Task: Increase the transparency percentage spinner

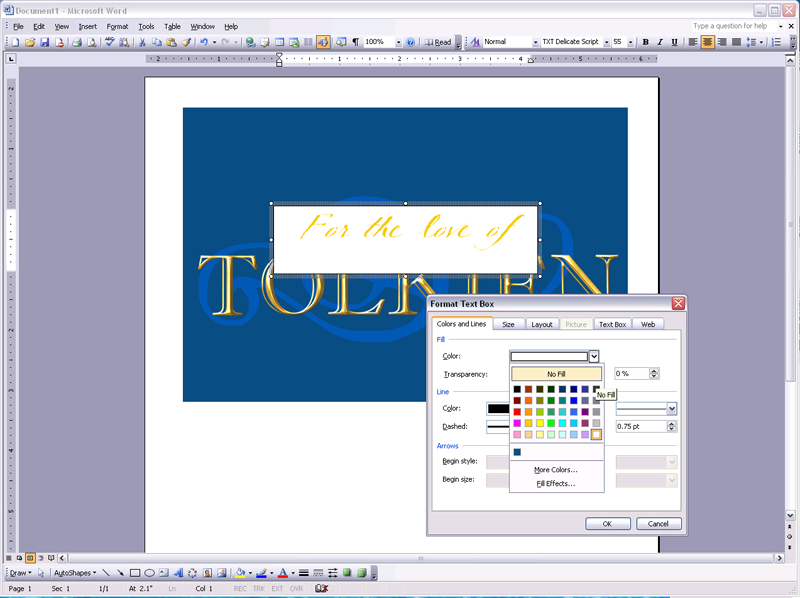Action: coord(654,371)
